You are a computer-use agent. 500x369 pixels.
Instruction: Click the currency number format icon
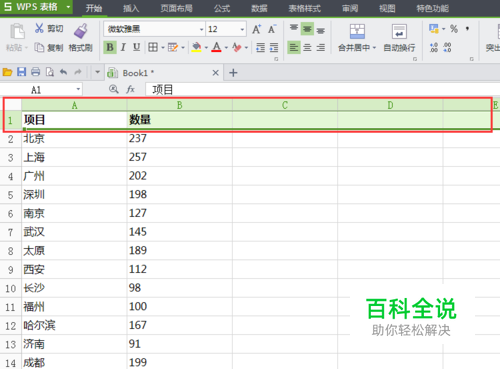434,29
